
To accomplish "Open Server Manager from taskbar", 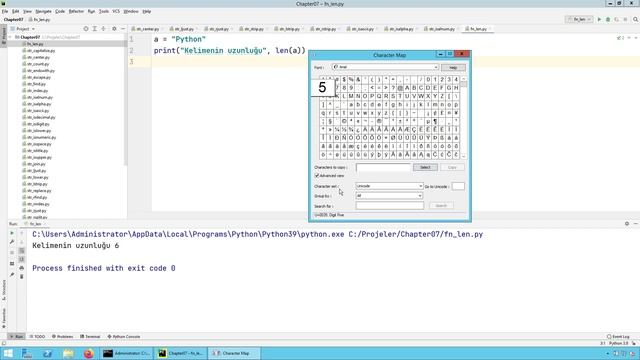I will point(27,353).
